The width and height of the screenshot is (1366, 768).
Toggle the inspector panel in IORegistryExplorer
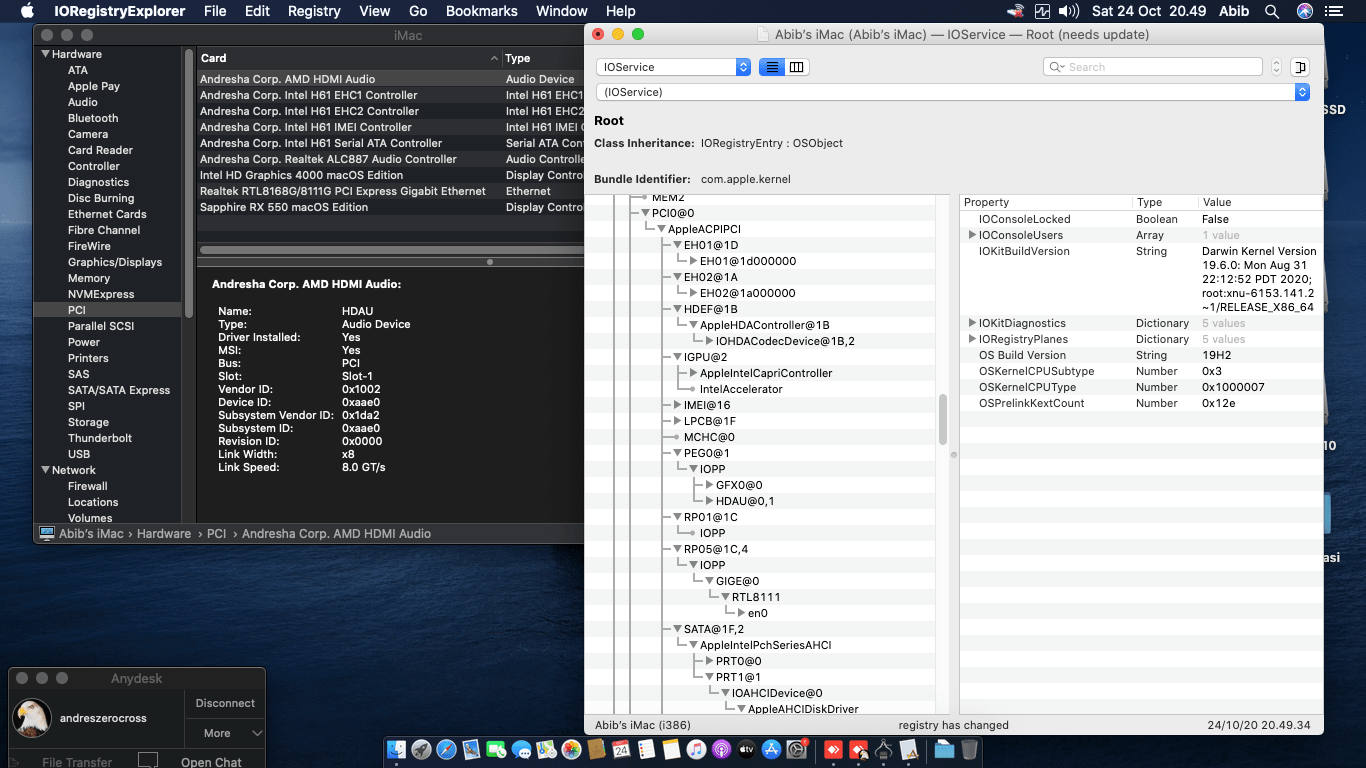click(x=1298, y=67)
